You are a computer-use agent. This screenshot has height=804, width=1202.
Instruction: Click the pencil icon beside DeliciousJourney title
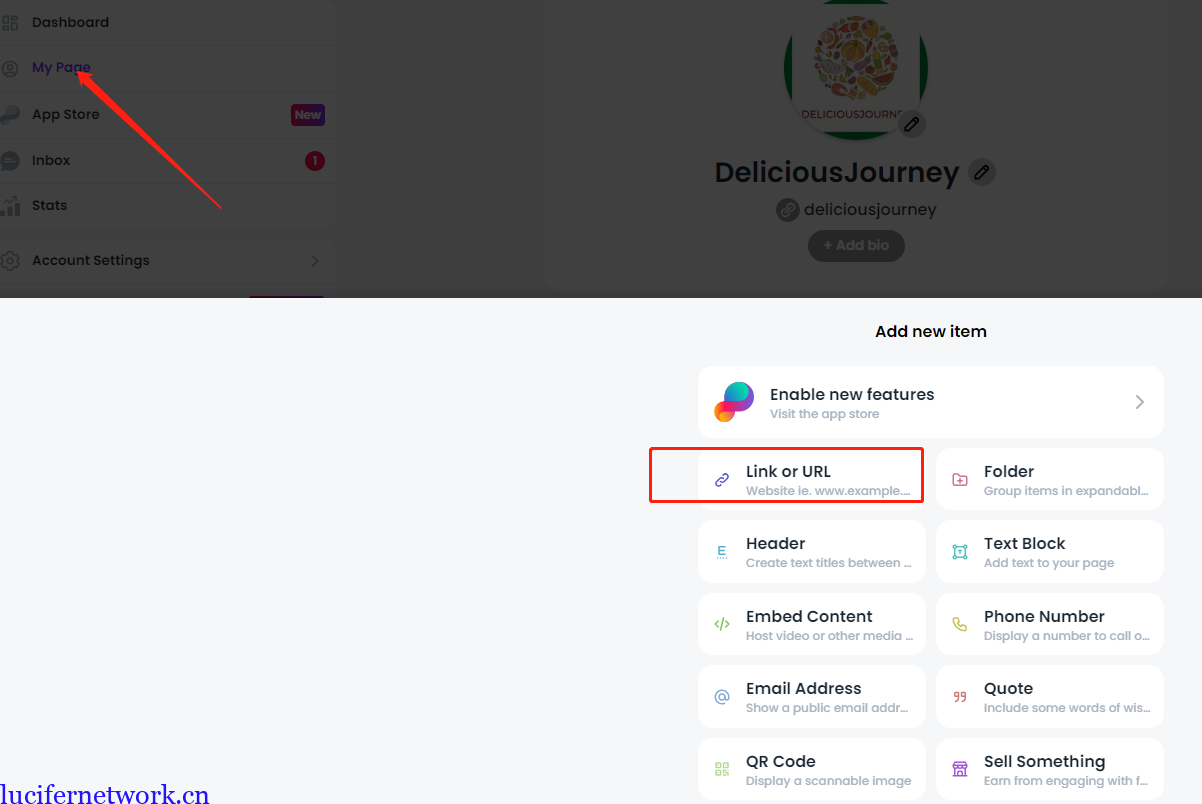pyautogui.click(x=982, y=172)
